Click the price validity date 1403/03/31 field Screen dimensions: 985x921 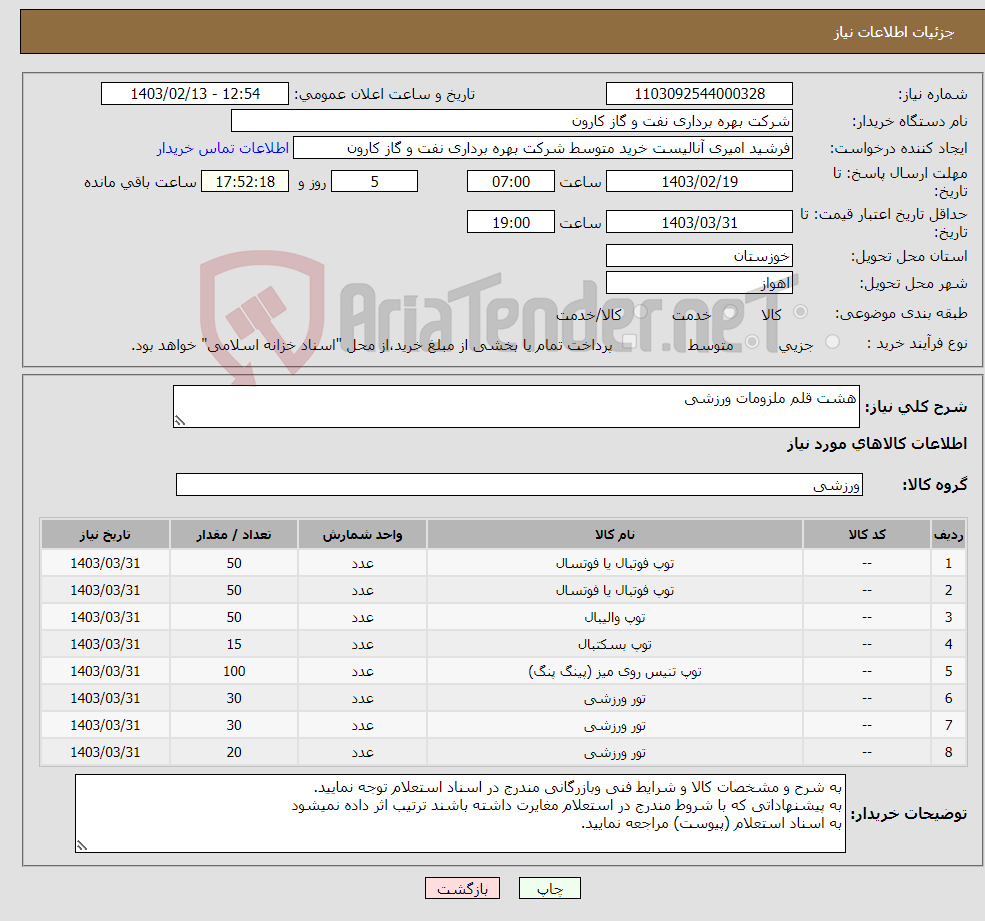[699, 222]
